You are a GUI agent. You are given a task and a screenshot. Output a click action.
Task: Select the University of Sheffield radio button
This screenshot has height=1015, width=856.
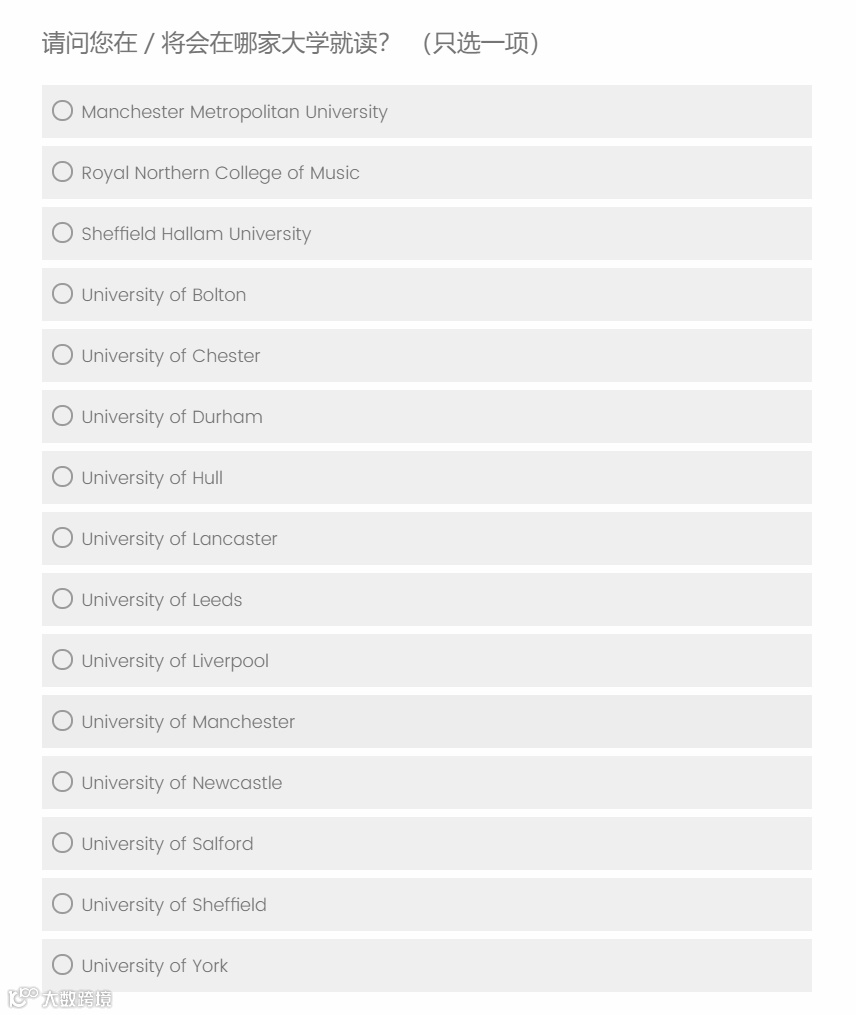pyautogui.click(x=63, y=904)
